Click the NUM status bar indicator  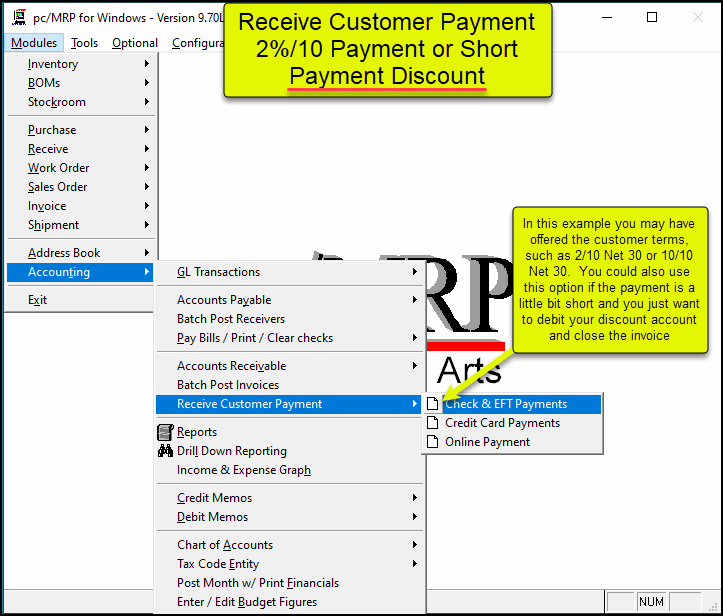tap(651, 602)
